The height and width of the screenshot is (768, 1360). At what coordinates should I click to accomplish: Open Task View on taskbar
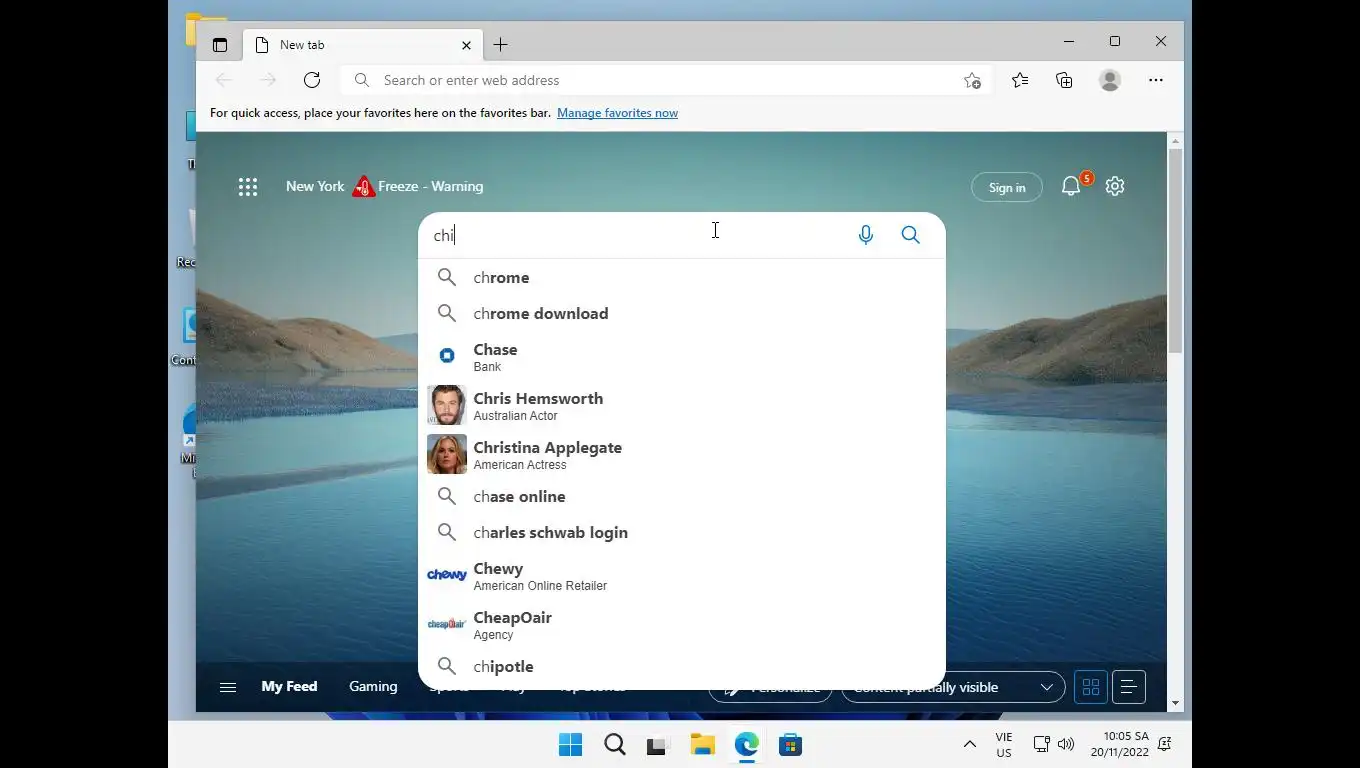click(x=656, y=745)
